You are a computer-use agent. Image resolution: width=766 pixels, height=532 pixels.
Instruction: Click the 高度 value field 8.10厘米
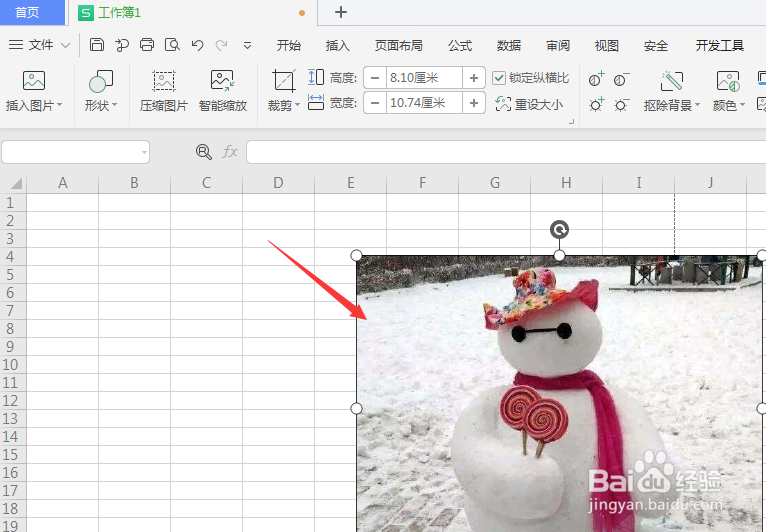[424, 78]
